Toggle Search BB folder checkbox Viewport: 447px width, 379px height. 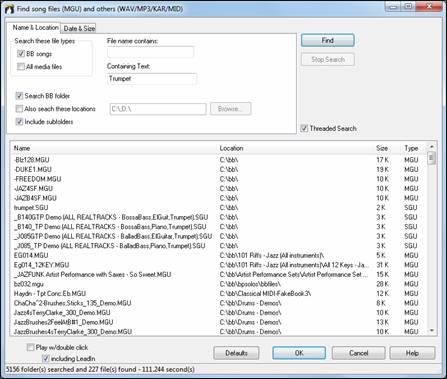tap(19, 96)
